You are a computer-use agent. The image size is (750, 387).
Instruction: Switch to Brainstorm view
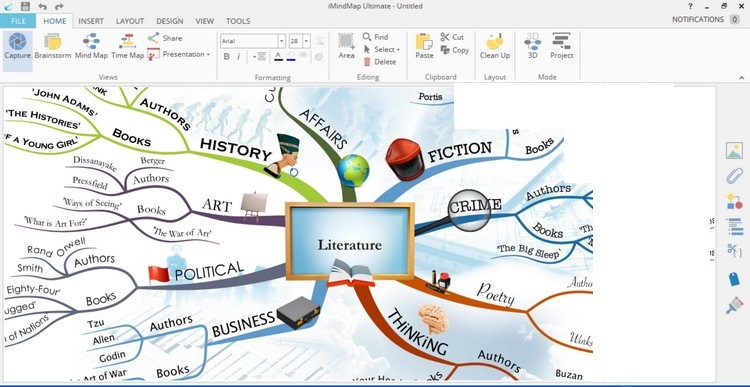tap(53, 47)
